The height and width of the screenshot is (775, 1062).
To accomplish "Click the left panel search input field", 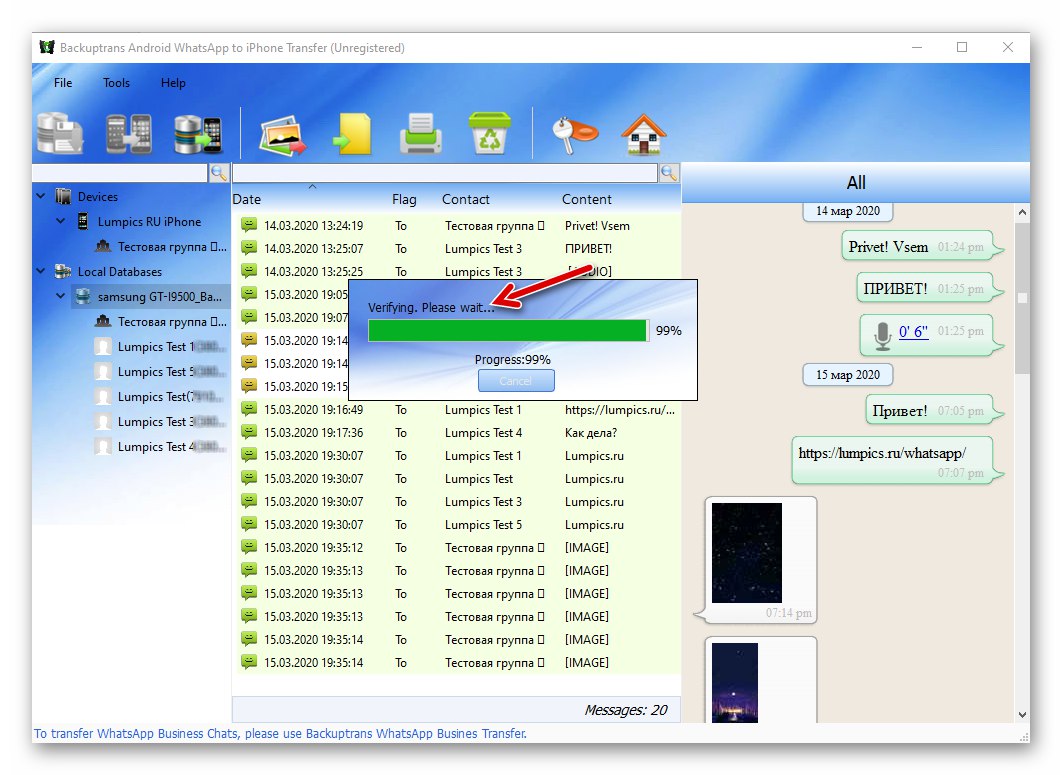I will point(120,173).
